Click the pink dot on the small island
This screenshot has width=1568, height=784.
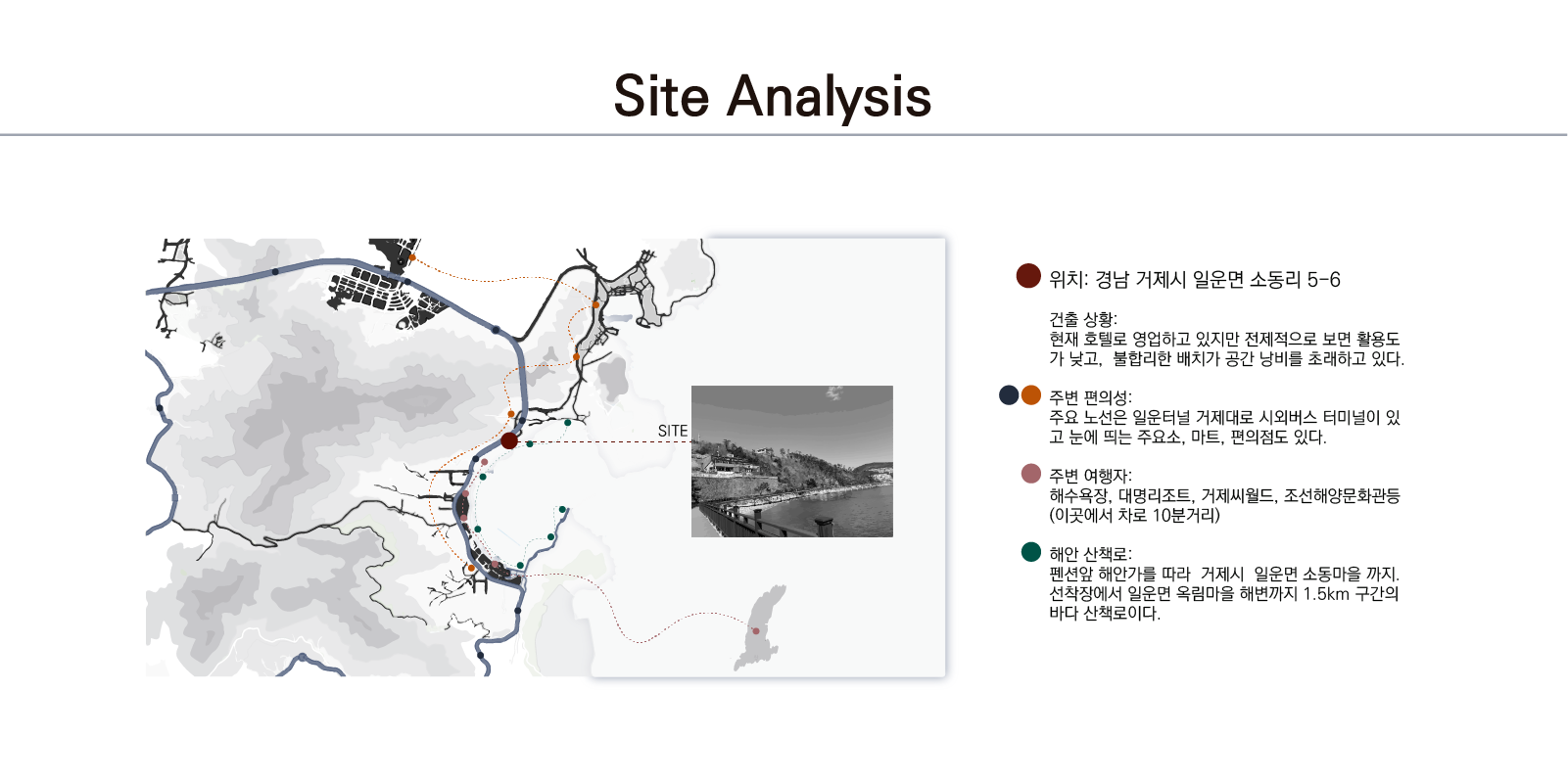click(x=756, y=630)
